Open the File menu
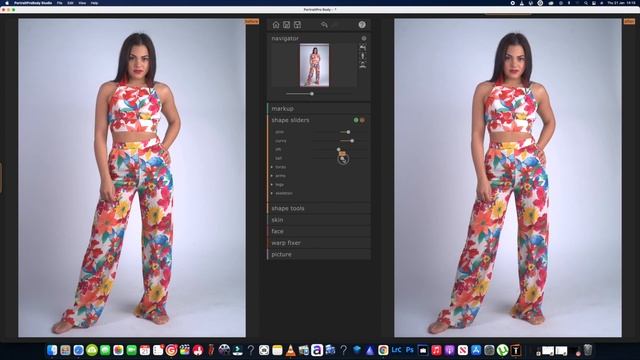Screen dimensions: 640x360 [60, 3]
